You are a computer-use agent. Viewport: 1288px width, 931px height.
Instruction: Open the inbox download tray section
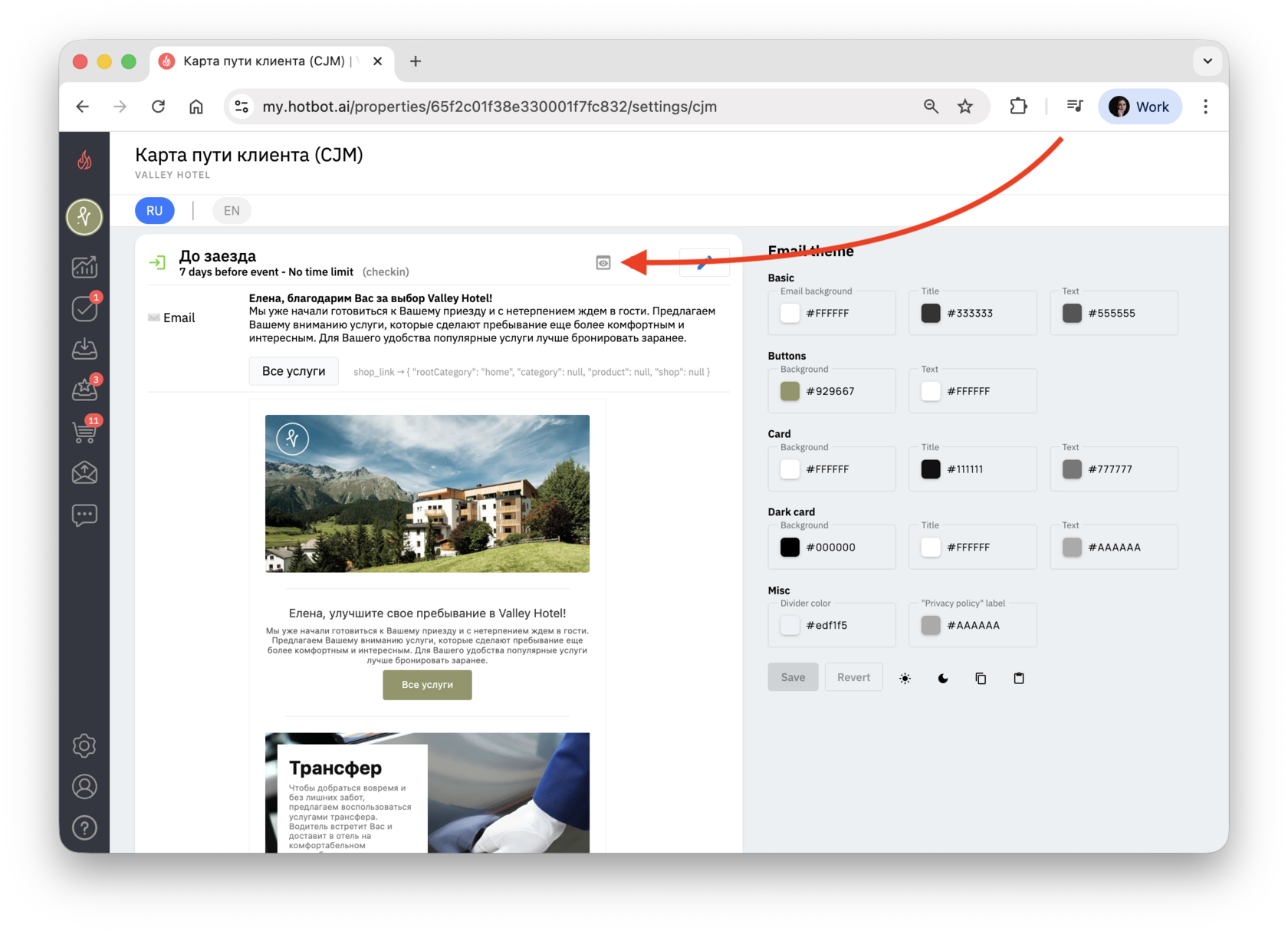(84, 349)
